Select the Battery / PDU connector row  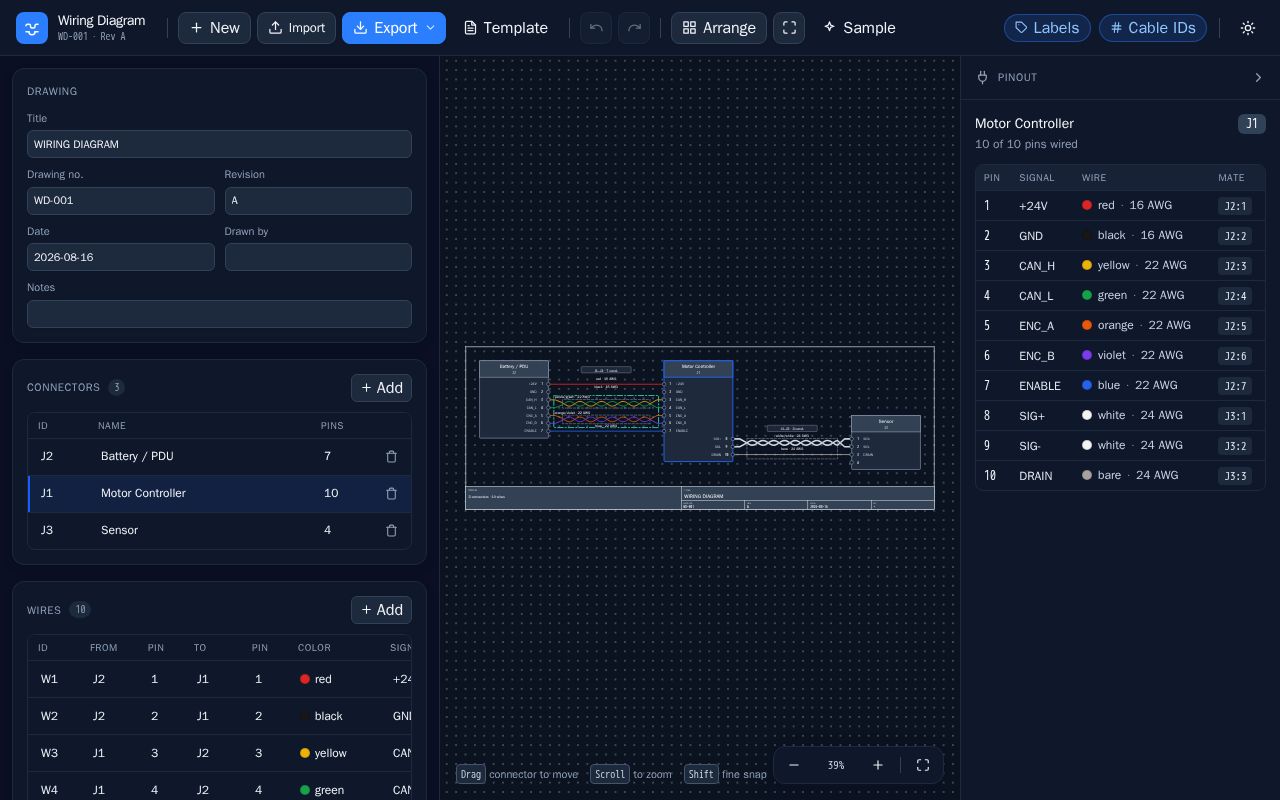point(219,456)
